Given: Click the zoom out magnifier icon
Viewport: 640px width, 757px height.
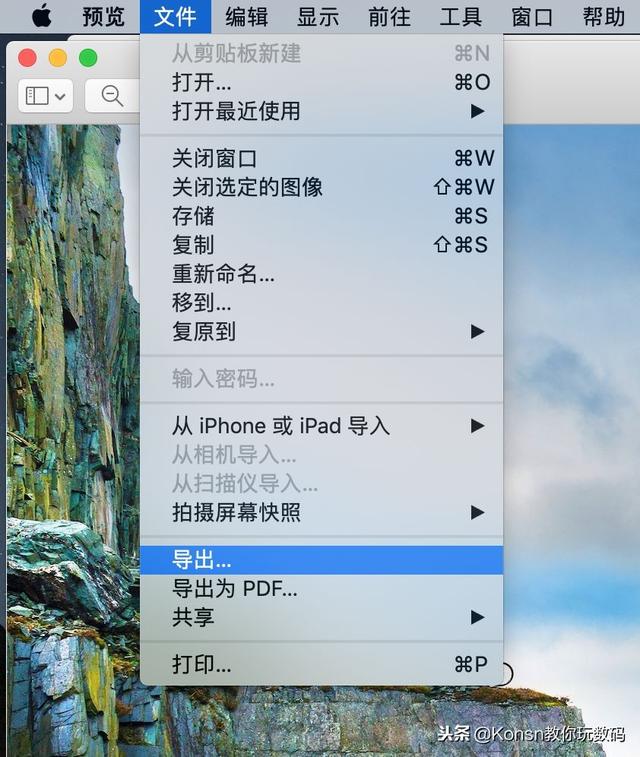Looking at the screenshot, I should point(112,96).
